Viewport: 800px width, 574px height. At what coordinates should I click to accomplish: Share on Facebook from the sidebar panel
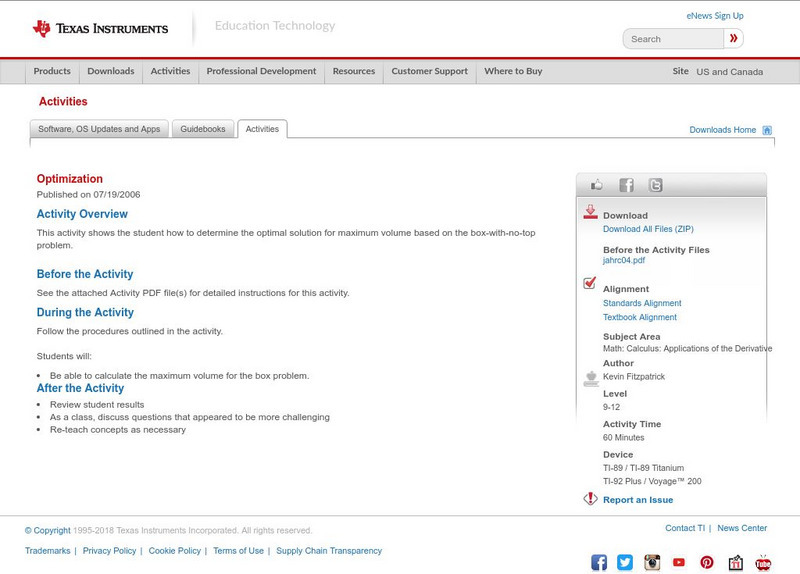click(x=627, y=185)
